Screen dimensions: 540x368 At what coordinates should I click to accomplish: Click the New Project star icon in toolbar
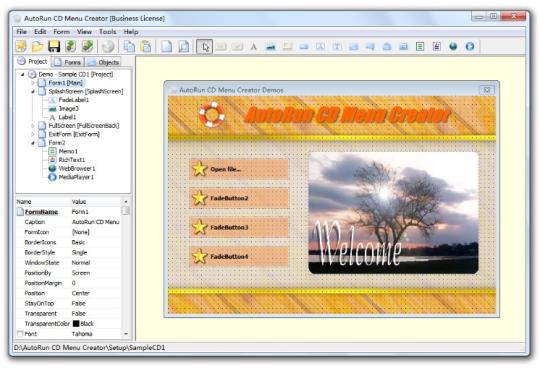[21, 46]
